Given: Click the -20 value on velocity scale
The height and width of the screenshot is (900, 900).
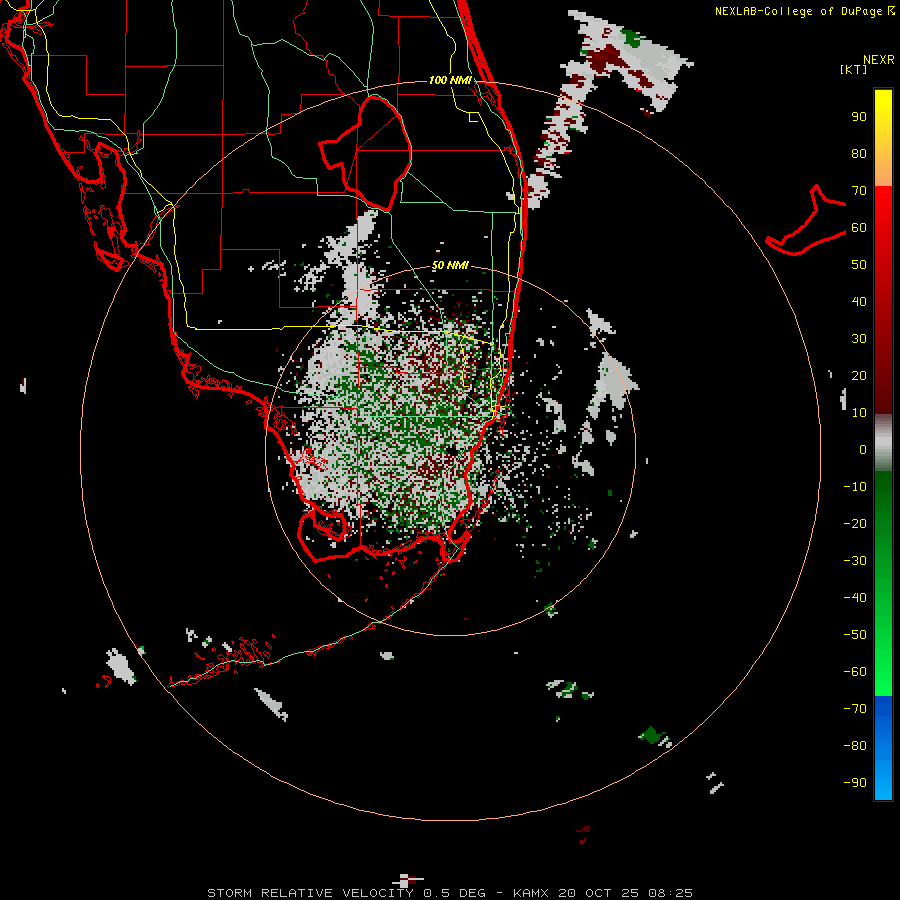Looking at the screenshot, I should tap(855, 524).
